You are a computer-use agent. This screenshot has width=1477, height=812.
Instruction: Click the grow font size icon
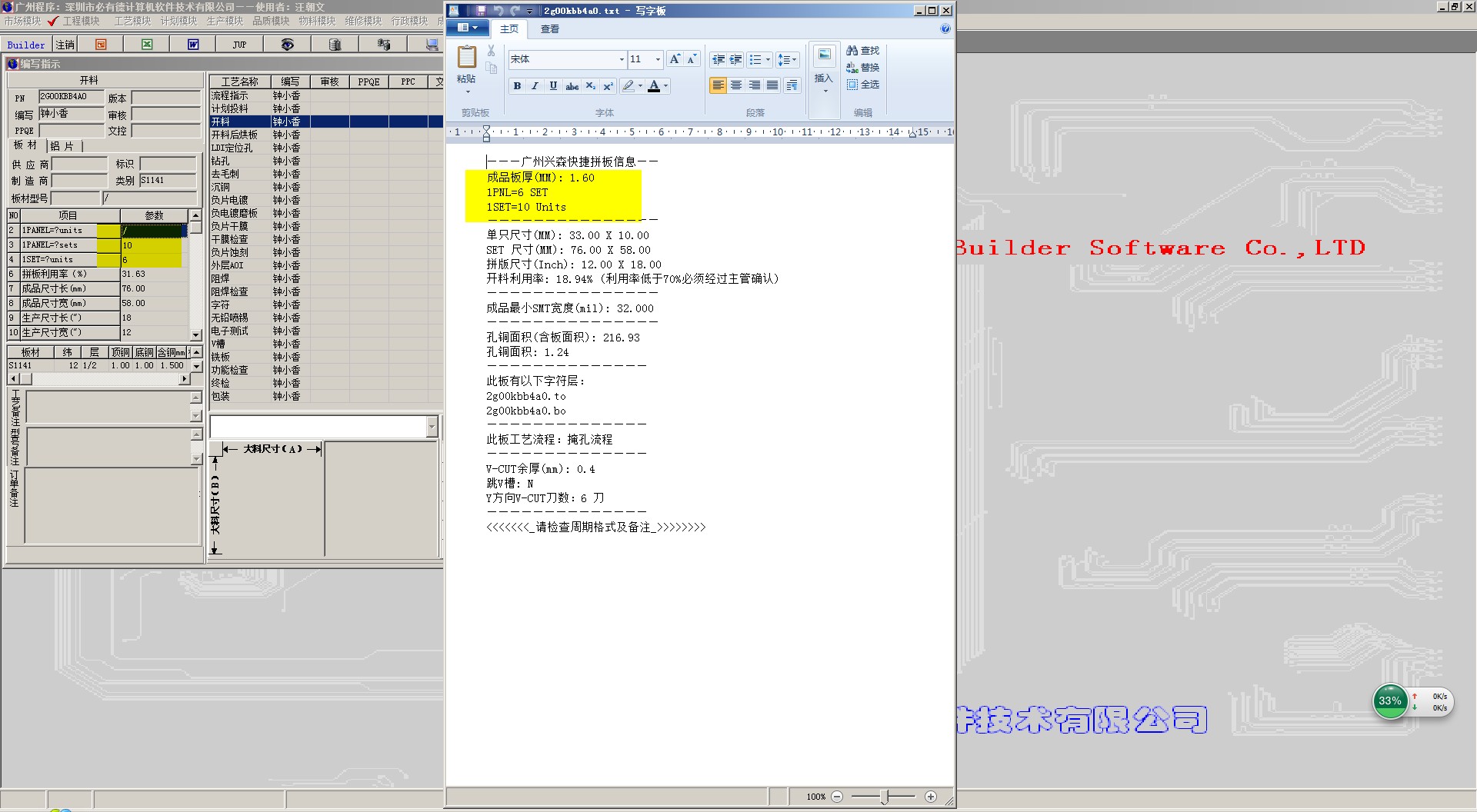click(x=675, y=59)
